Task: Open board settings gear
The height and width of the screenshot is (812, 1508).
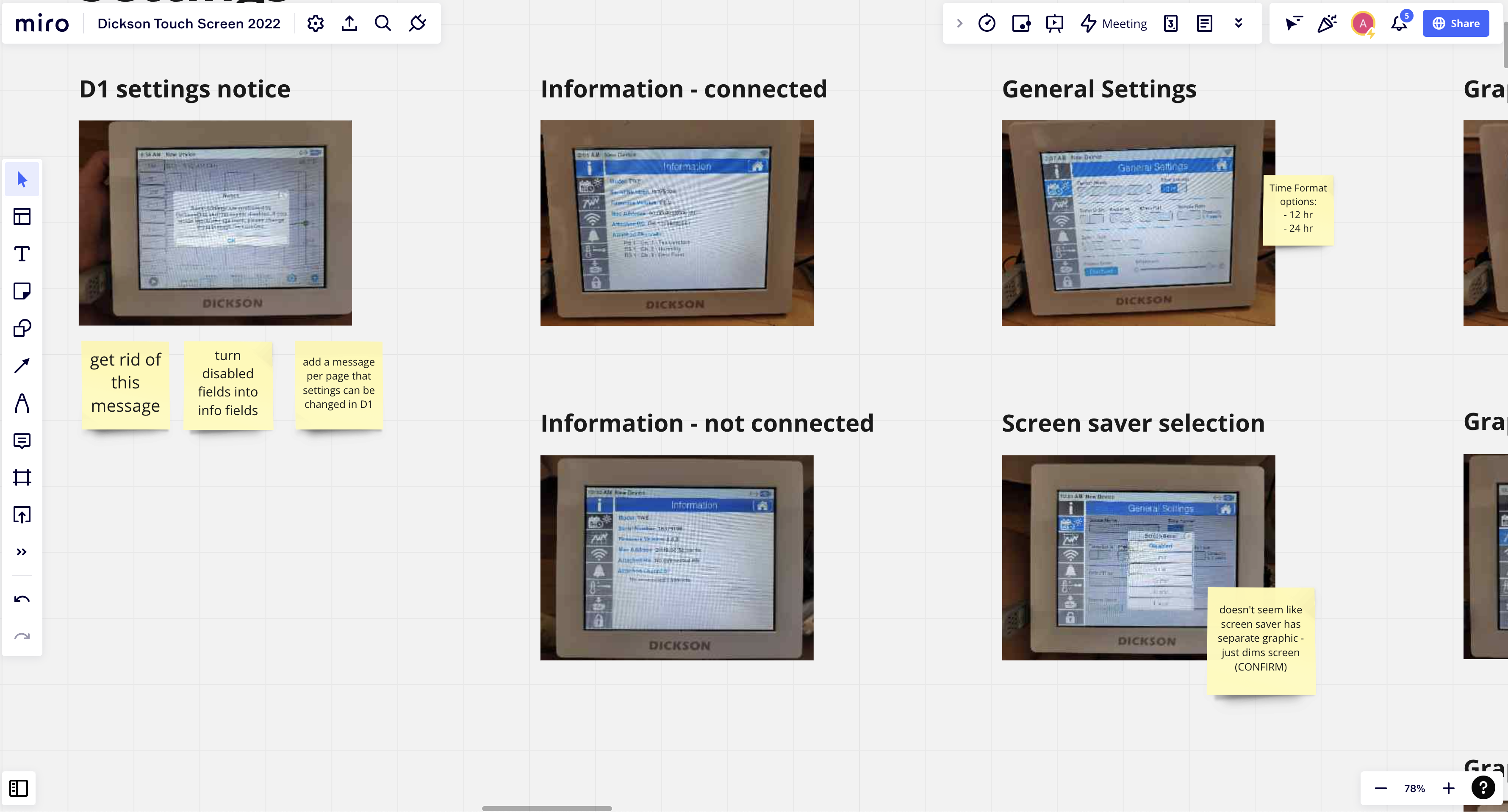Action: coord(316,23)
